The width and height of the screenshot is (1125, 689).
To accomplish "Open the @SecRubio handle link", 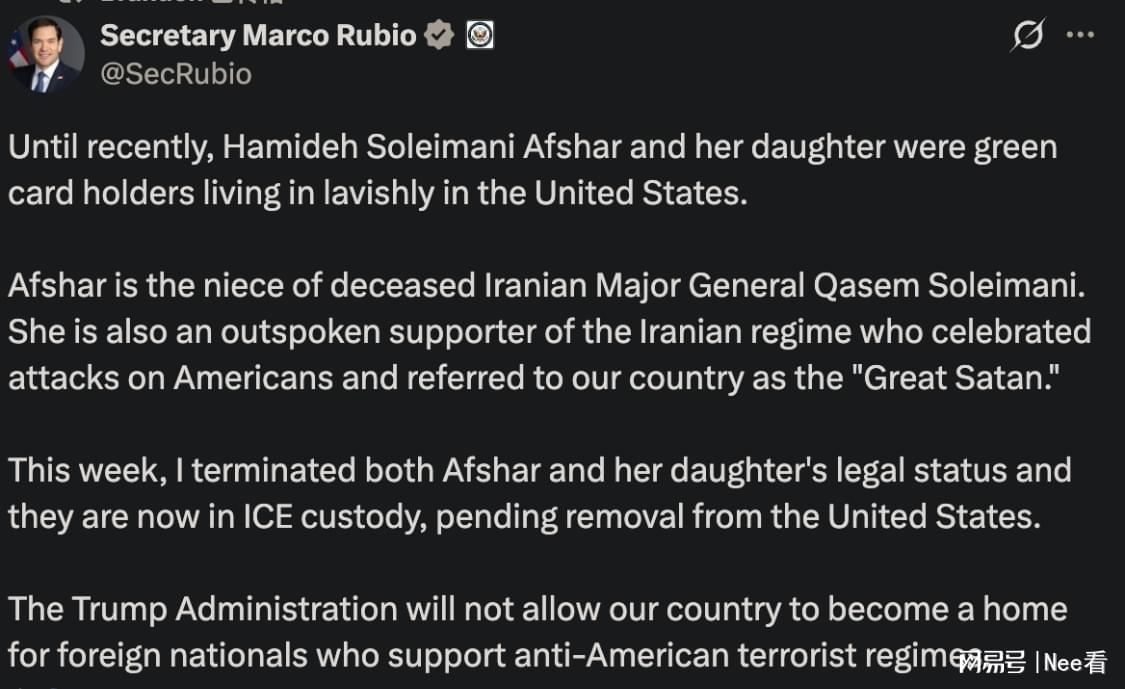I will point(176,73).
